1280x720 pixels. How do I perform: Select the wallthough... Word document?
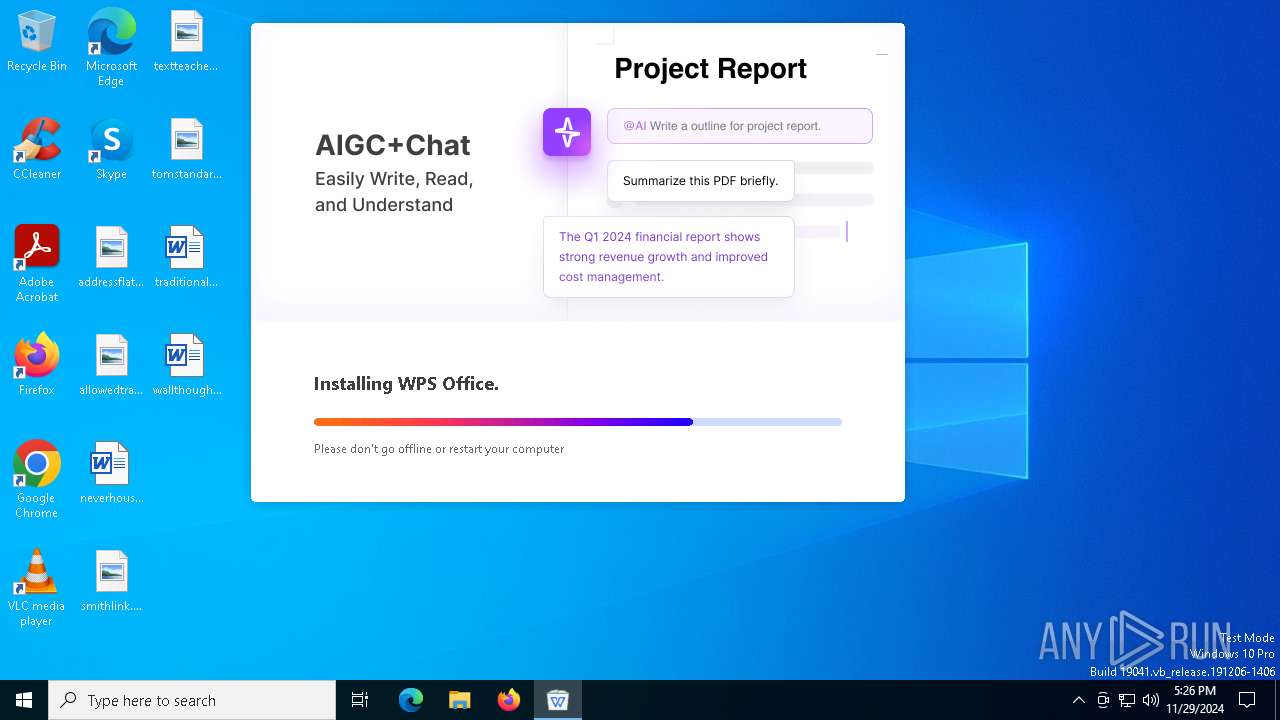(x=186, y=366)
